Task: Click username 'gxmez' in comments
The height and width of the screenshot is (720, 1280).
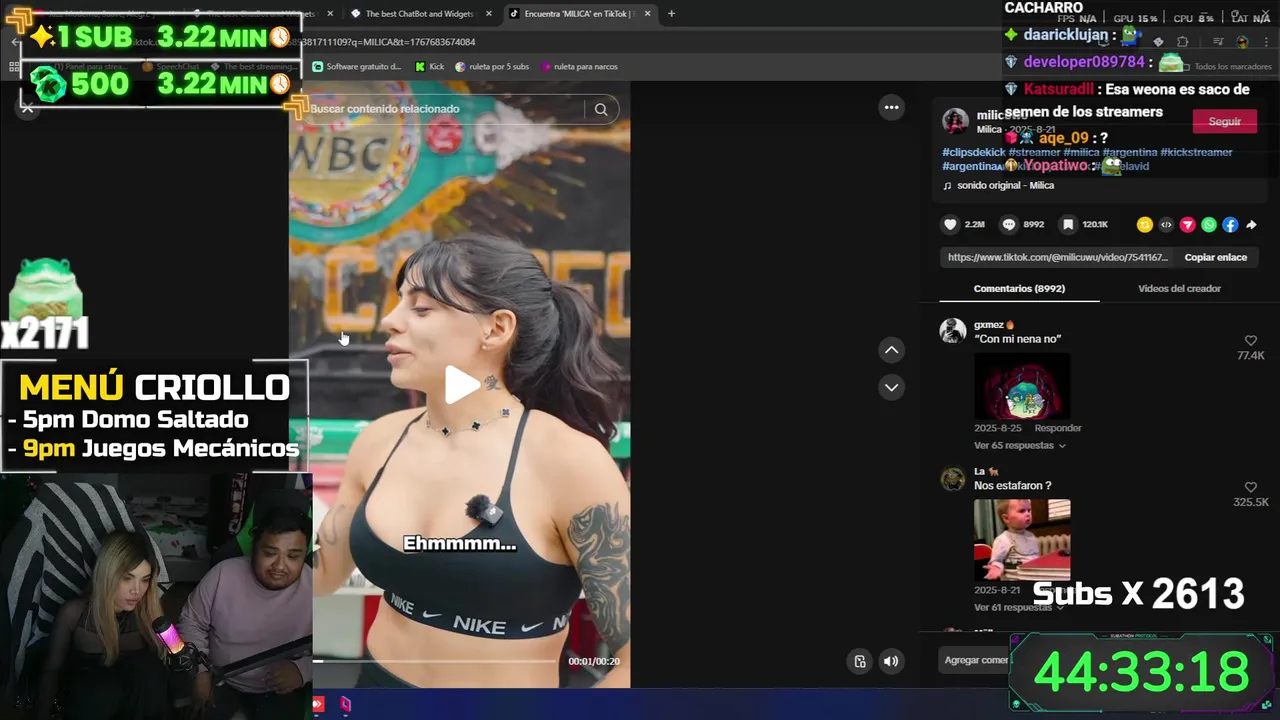Action: pos(988,325)
